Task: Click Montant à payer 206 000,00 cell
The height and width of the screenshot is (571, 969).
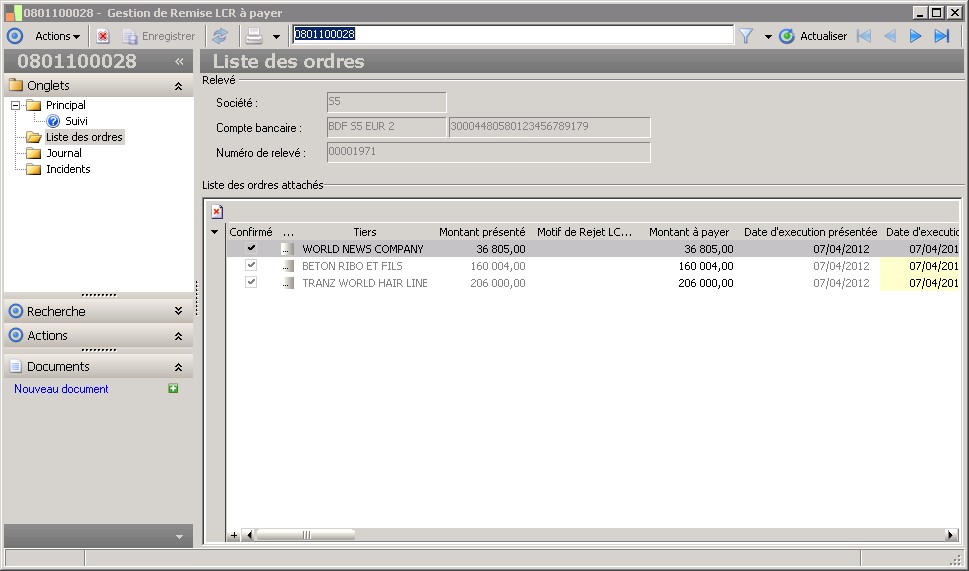Action: [706, 283]
